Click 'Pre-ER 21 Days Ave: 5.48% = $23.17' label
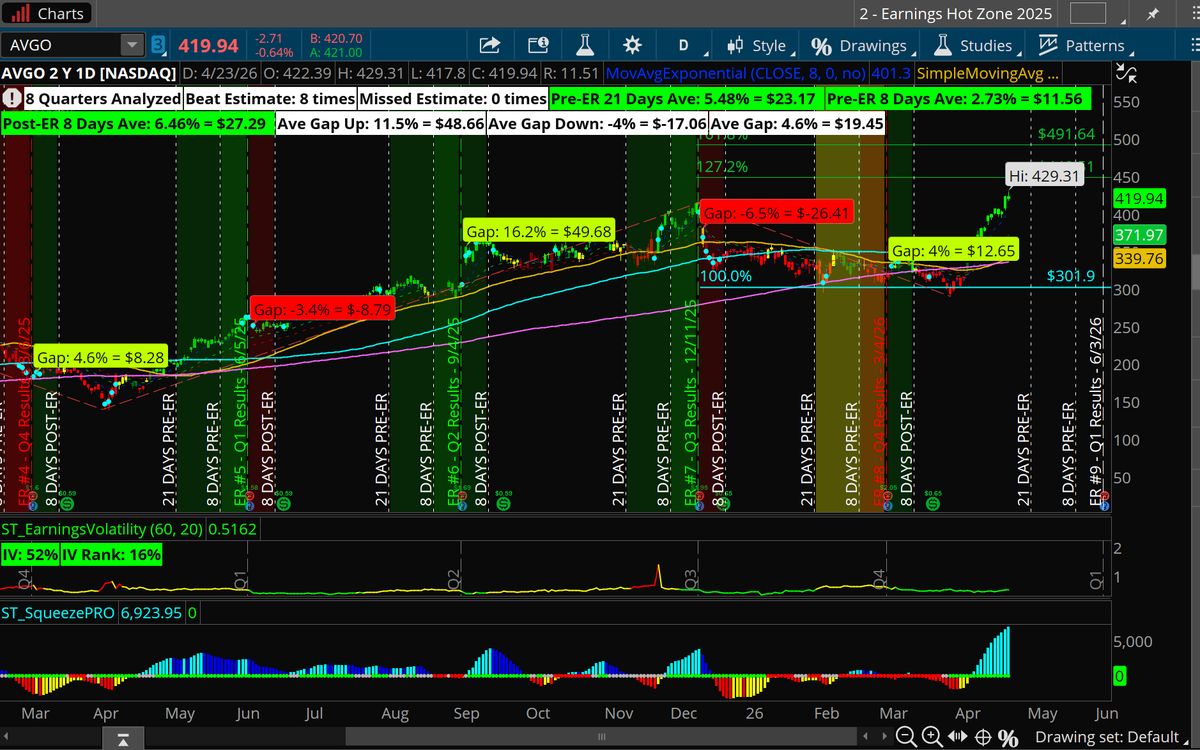Screen dimensions: 1200x750 [x=686, y=99]
